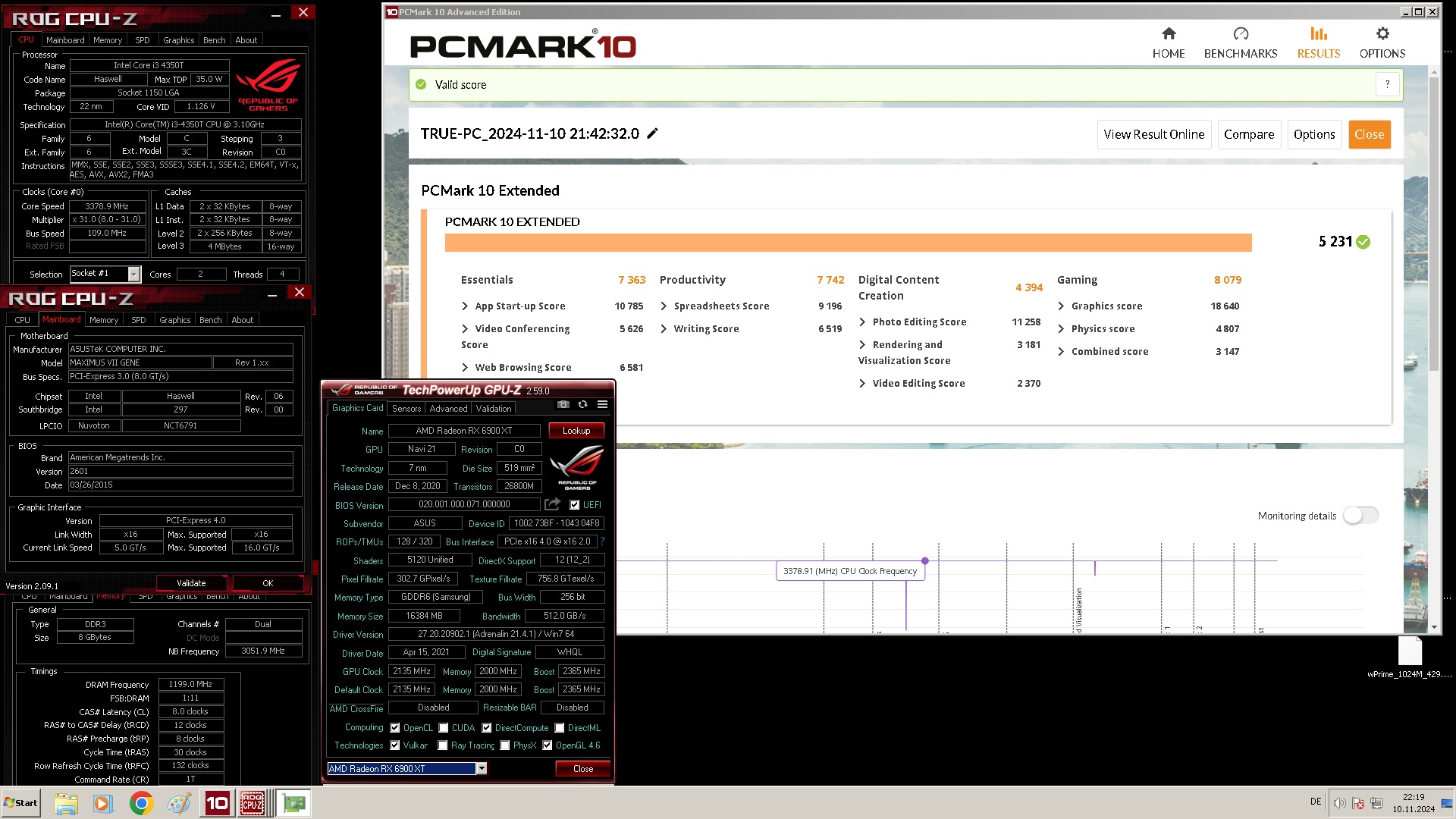Toggle the UEFI checkbox in GPU-Z
Screen dimensions: 1456x819
click(574, 505)
